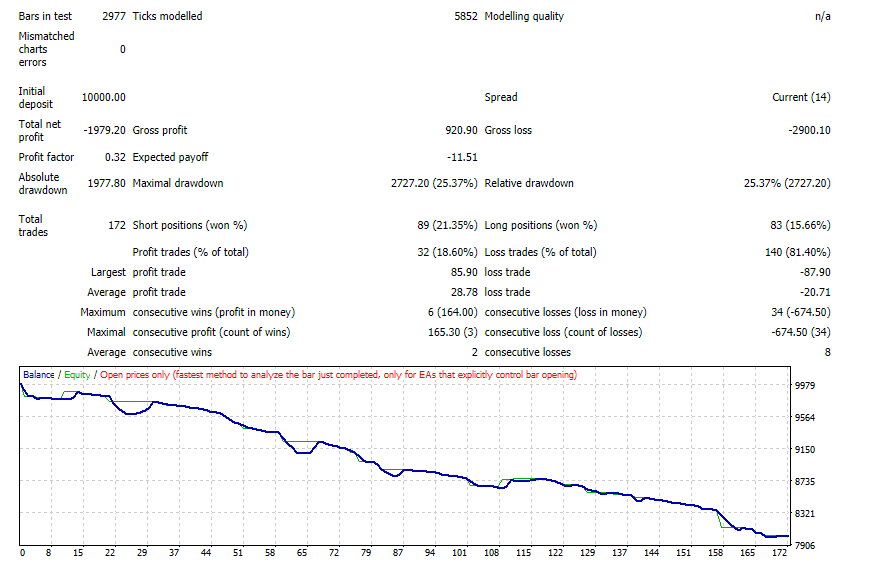The width and height of the screenshot is (870, 561).
Task: Click the Gross loss value -2900.10
Action: [x=810, y=130]
